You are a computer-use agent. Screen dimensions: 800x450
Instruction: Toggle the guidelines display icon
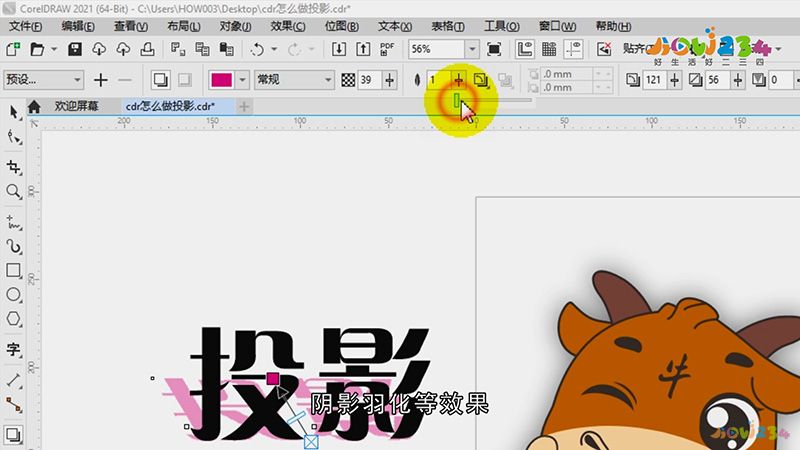(x=573, y=49)
